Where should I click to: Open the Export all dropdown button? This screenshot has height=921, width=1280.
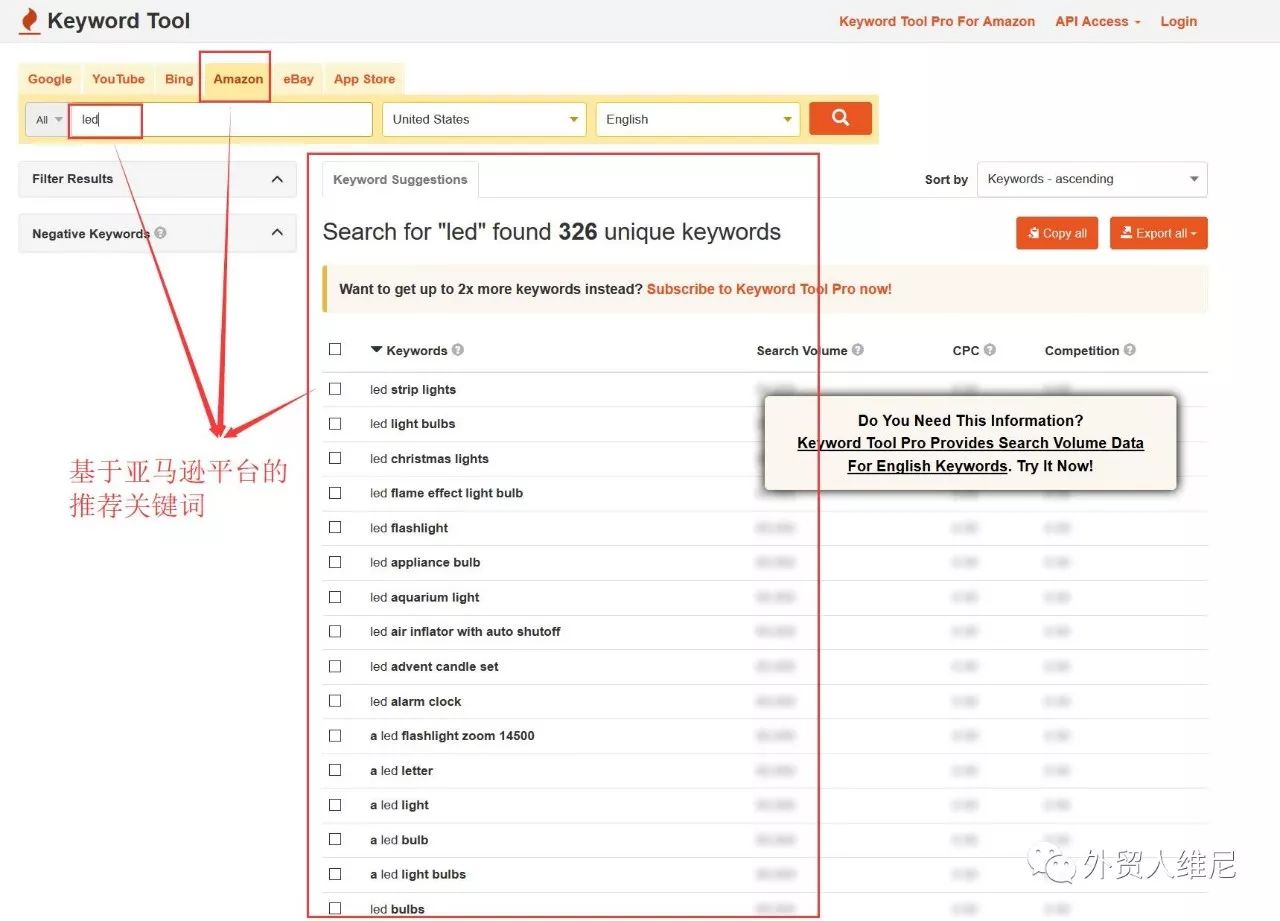[1158, 233]
